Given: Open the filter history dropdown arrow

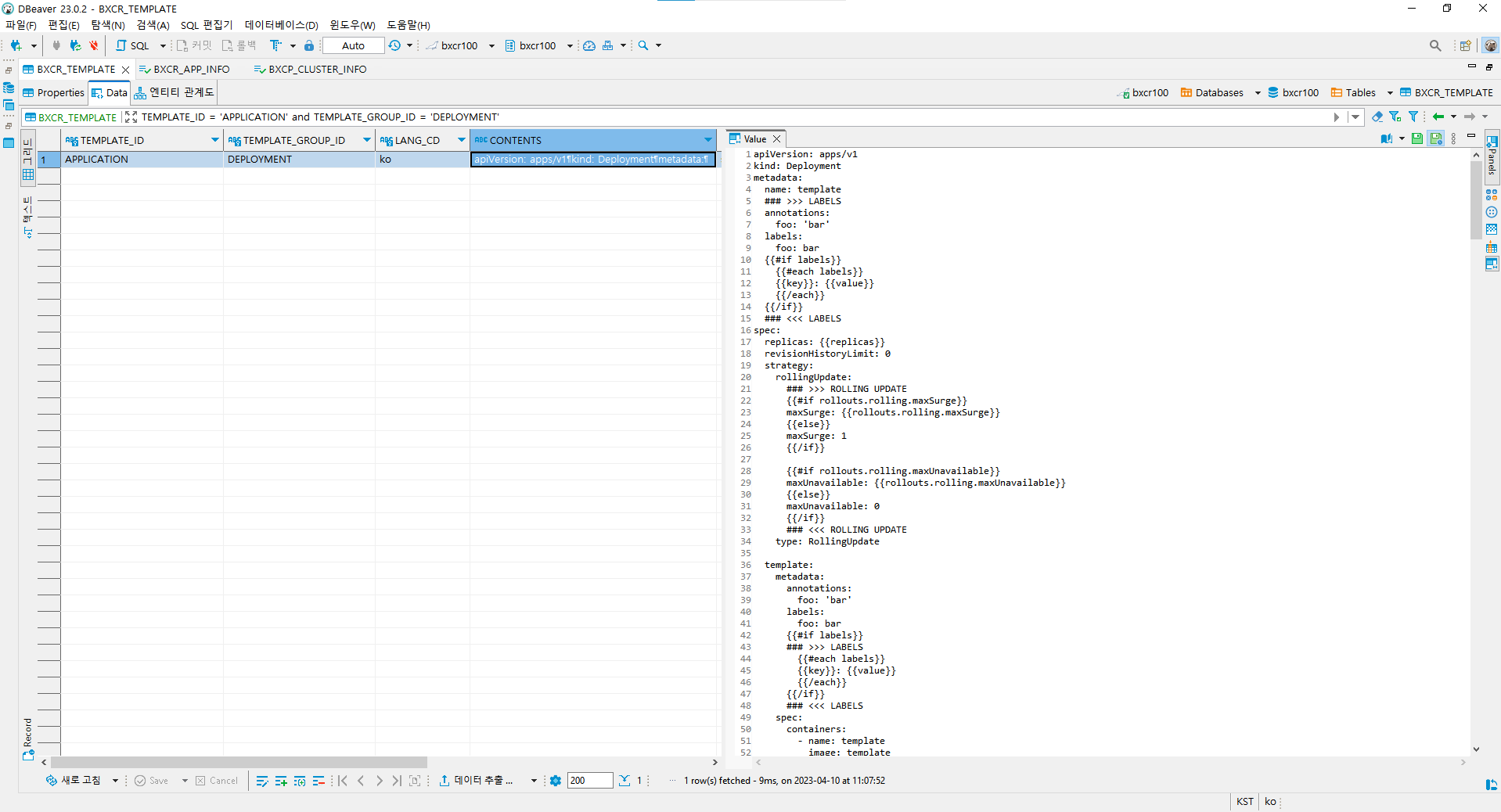Looking at the screenshot, I should click(x=1355, y=117).
